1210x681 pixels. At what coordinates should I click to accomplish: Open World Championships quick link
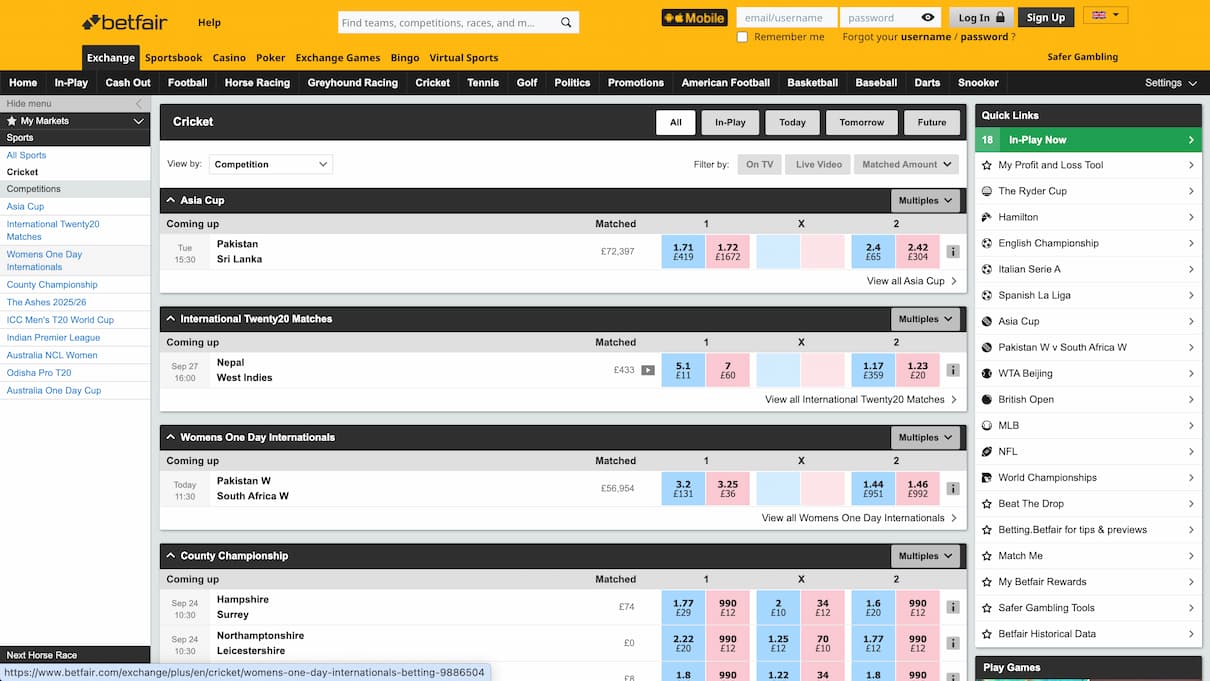click(x=1088, y=477)
